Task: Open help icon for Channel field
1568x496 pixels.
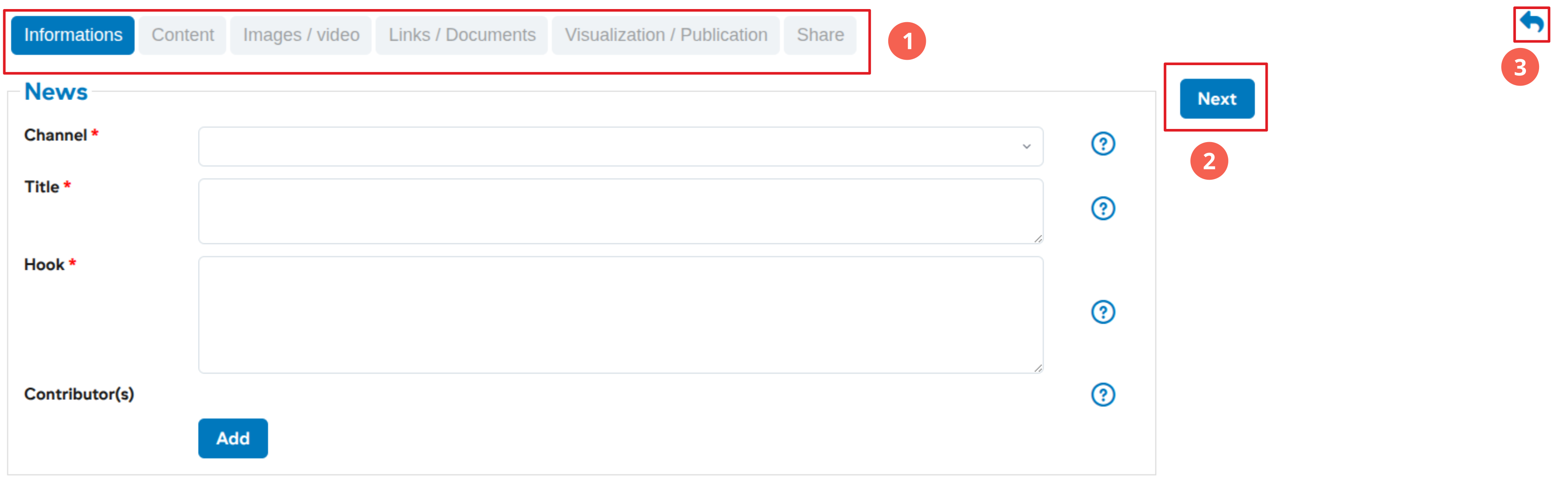Action: pyautogui.click(x=1102, y=144)
